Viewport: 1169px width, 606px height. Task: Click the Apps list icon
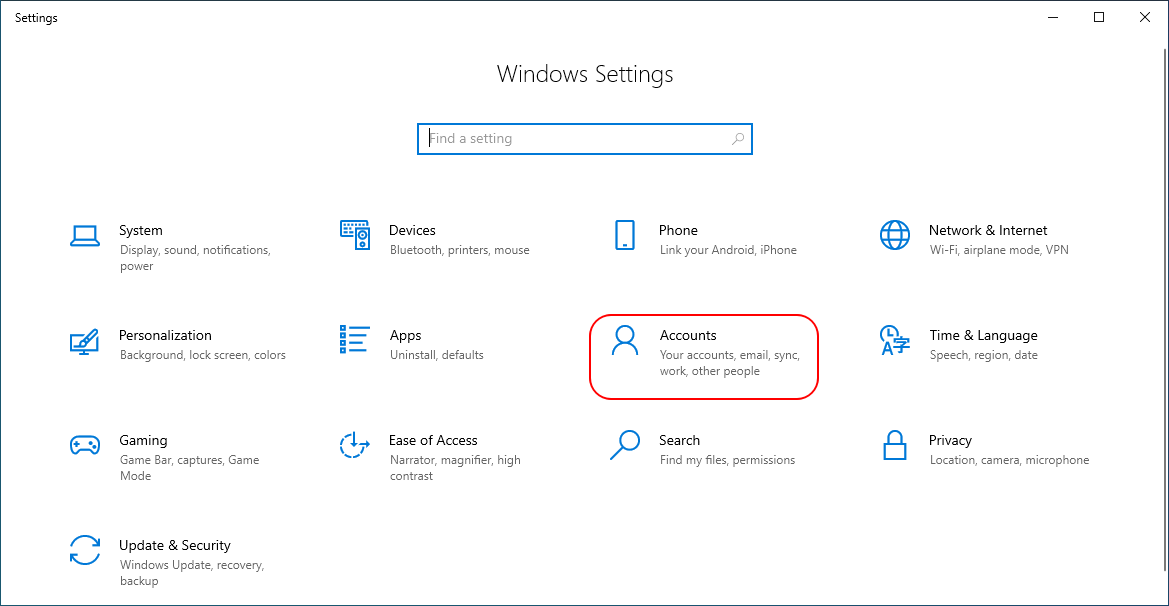[x=355, y=340]
